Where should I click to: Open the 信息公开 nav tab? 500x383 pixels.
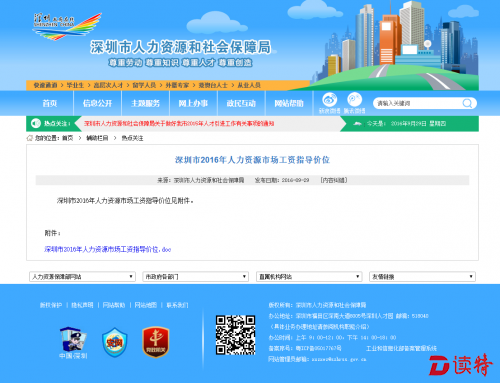(x=97, y=103)
